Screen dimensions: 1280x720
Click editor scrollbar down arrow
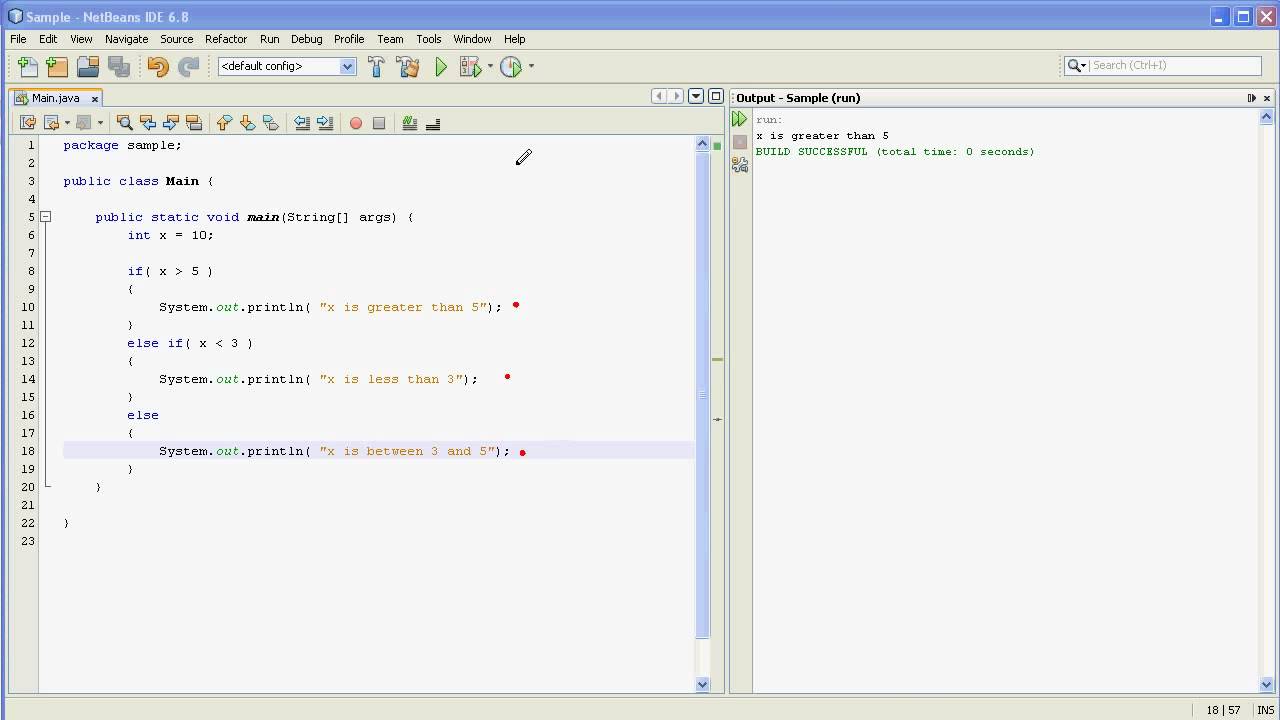[x=702, y=685]
